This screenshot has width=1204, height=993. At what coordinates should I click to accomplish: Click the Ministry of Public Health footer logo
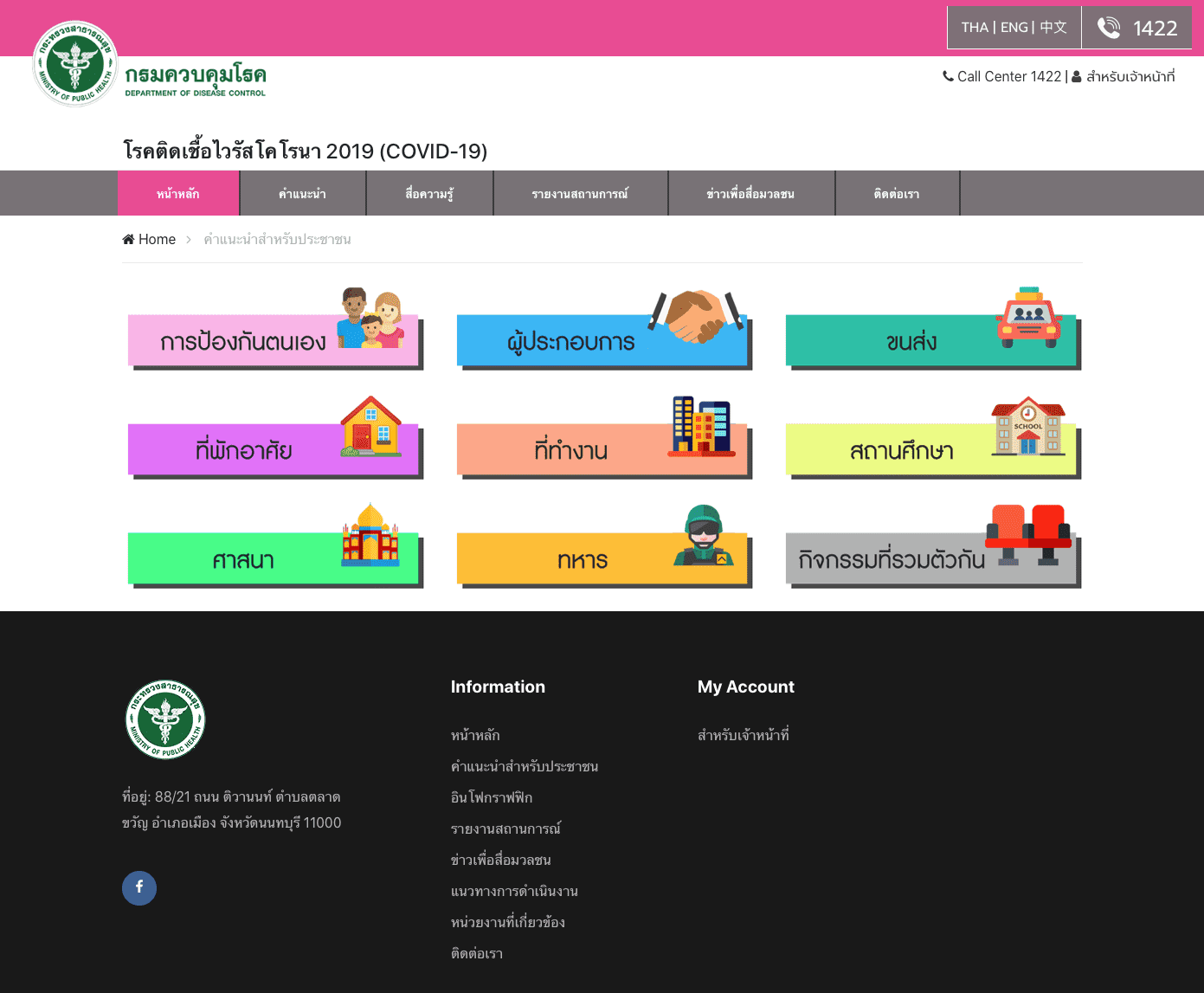point(165,719)
